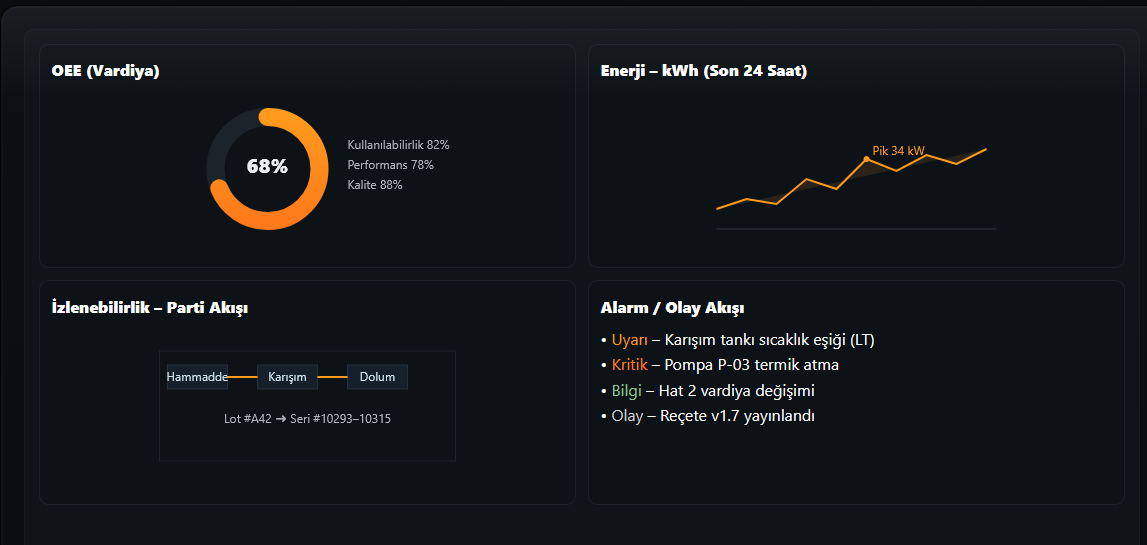Image resolution: width=1147 pixels, height=545 pixels.
Task: Click the OEE (Vardiya) card title
Action: pyautogui.click(x=105, y=71)
